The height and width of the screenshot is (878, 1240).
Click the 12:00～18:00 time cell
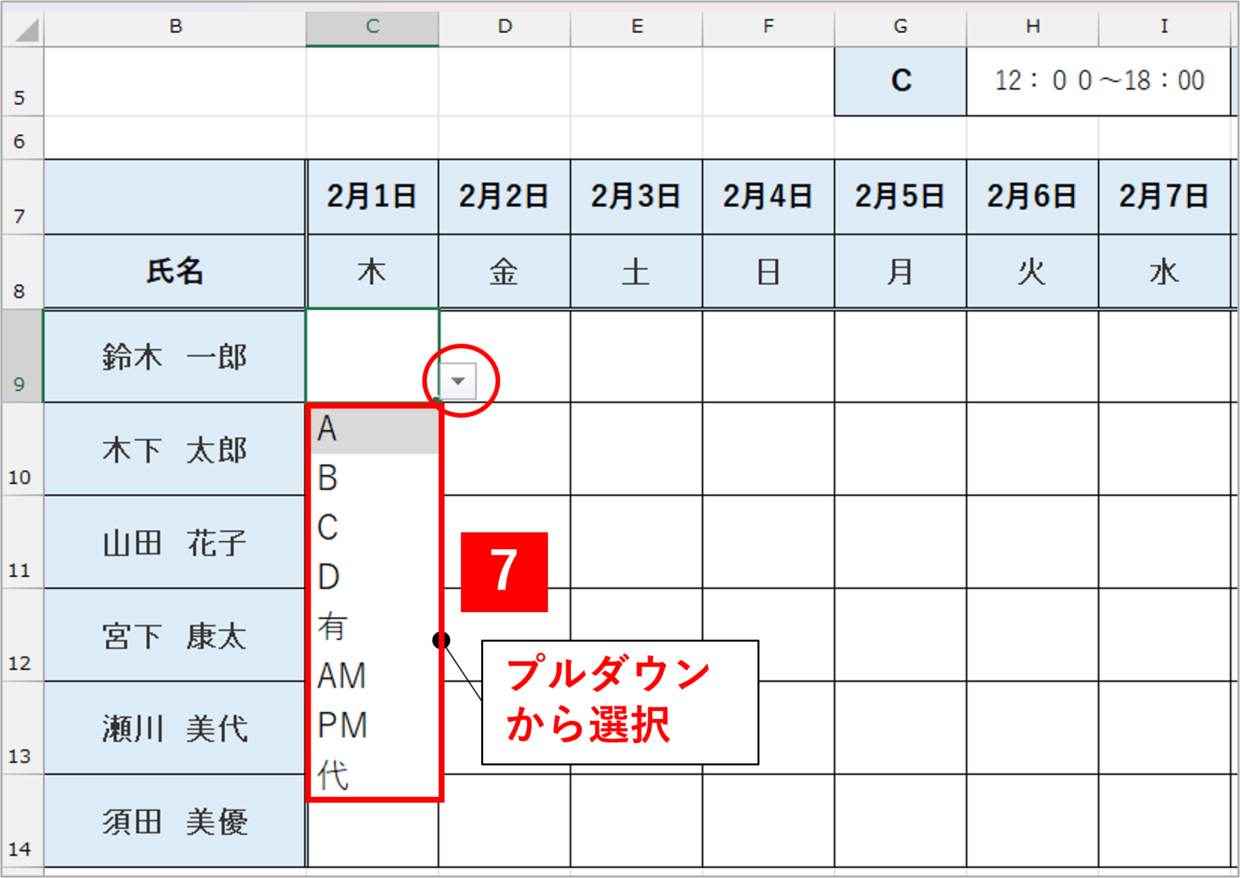[x=1099, y=81]
